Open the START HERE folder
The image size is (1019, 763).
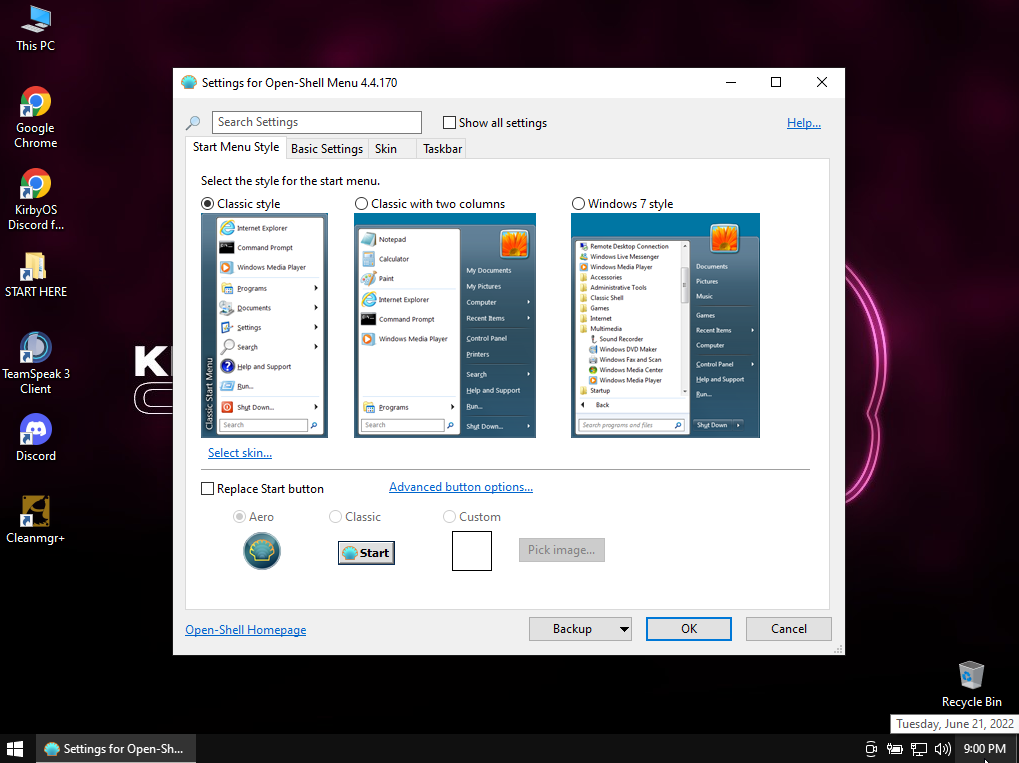36,274
